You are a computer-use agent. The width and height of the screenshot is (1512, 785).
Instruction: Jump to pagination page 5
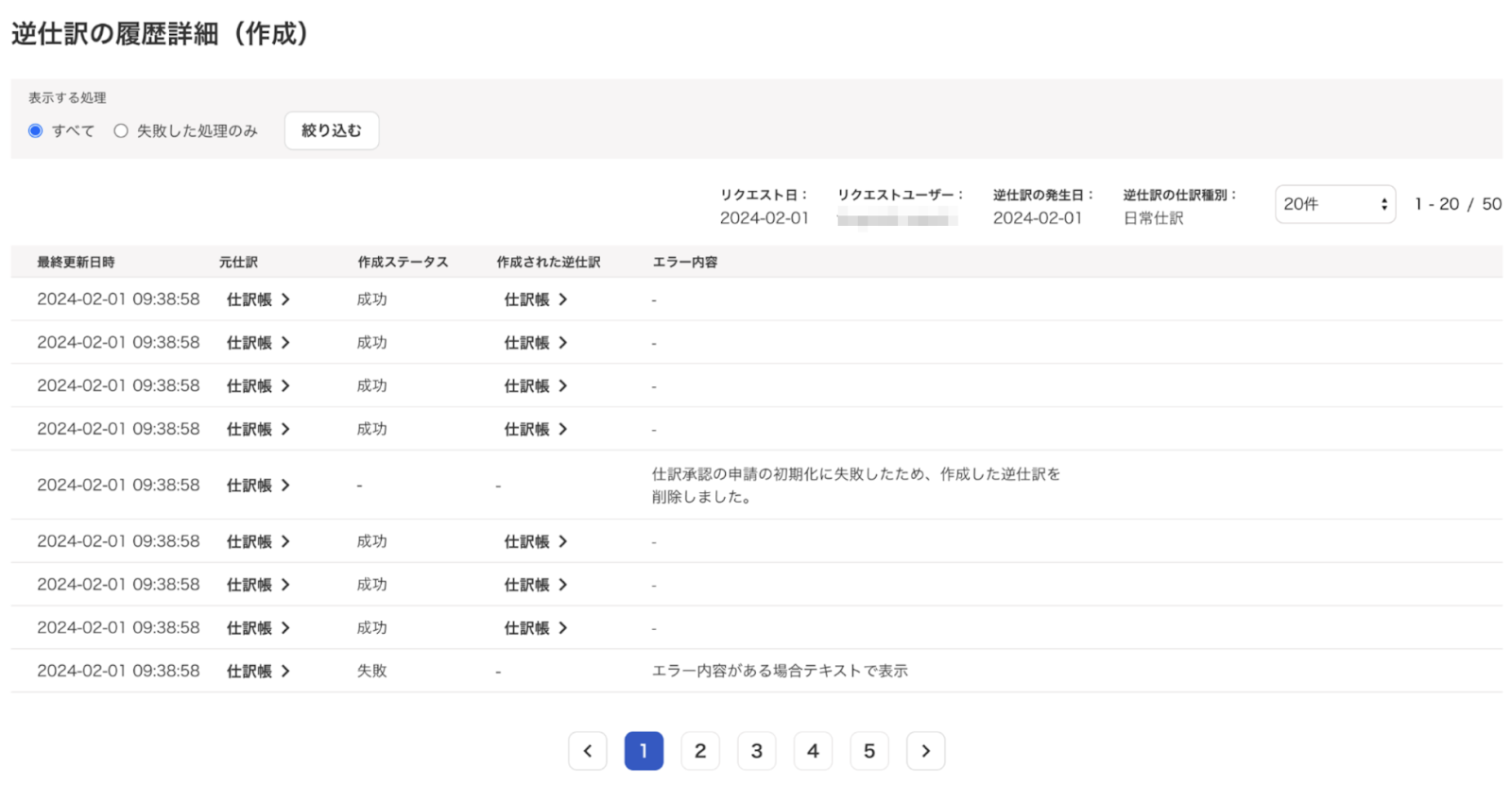pos(869,751)
